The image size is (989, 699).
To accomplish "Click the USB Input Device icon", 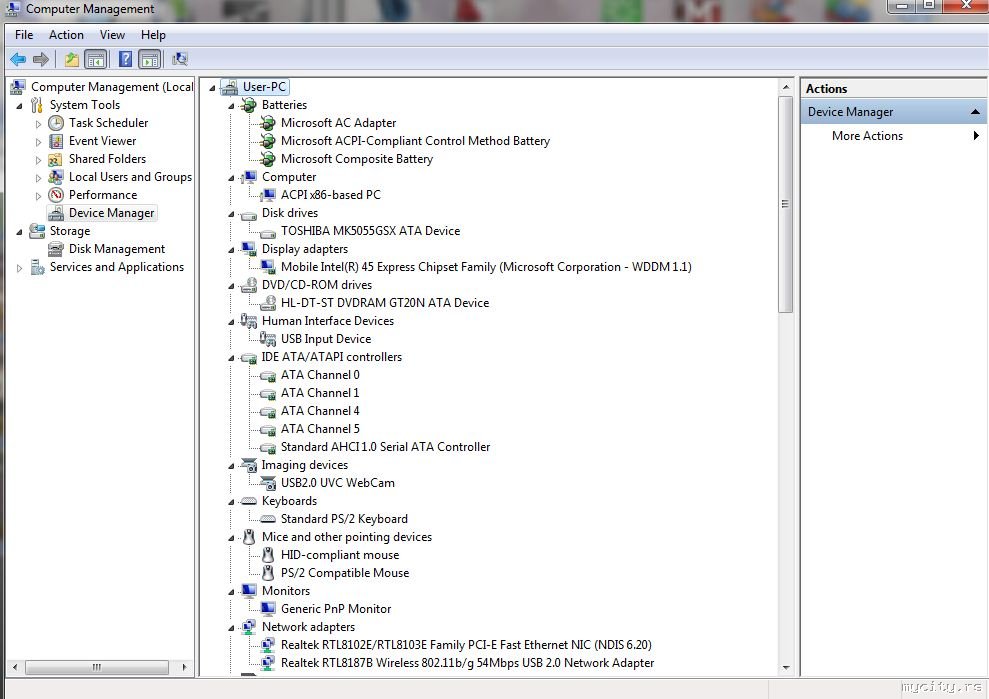I will tap(268, 339).
